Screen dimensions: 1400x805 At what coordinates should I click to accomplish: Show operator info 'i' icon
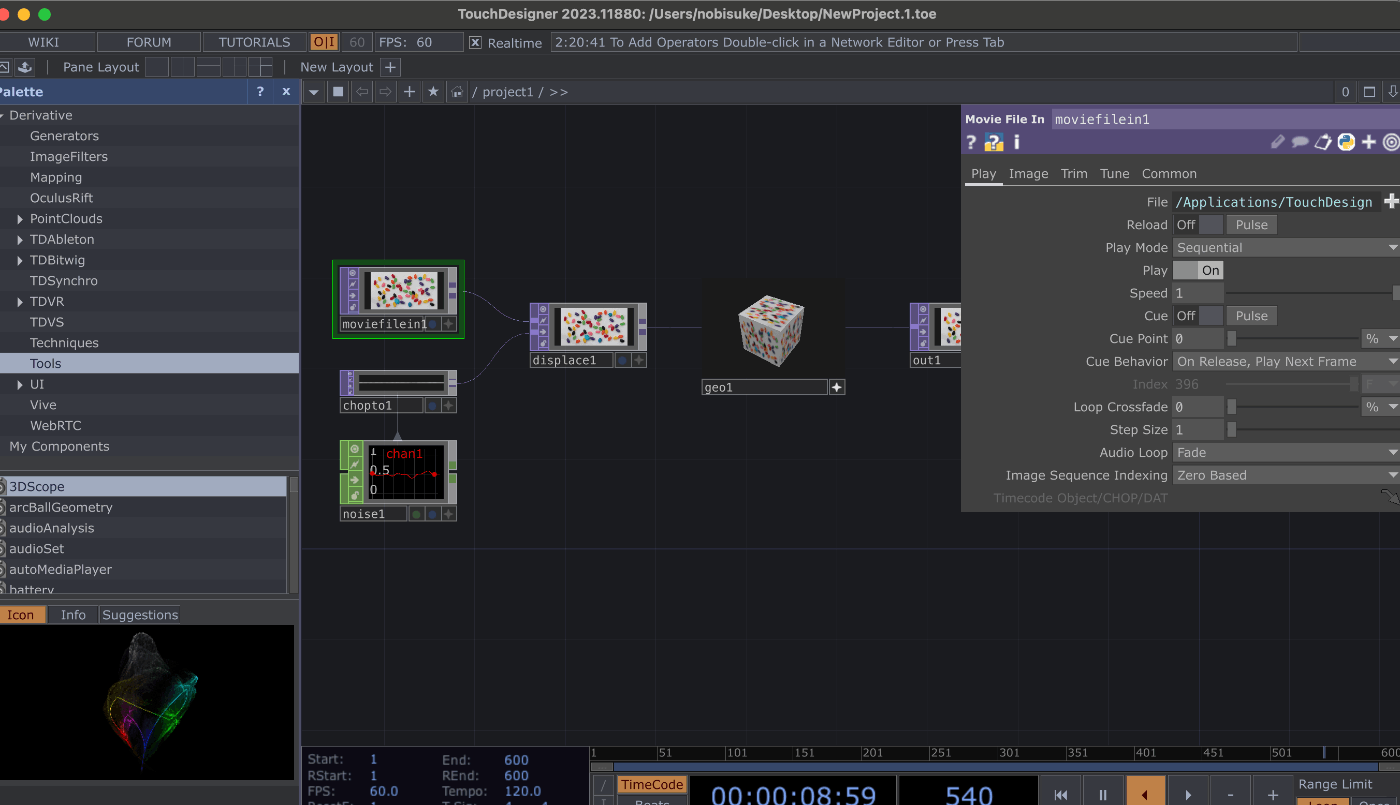tap(1017, 142)
